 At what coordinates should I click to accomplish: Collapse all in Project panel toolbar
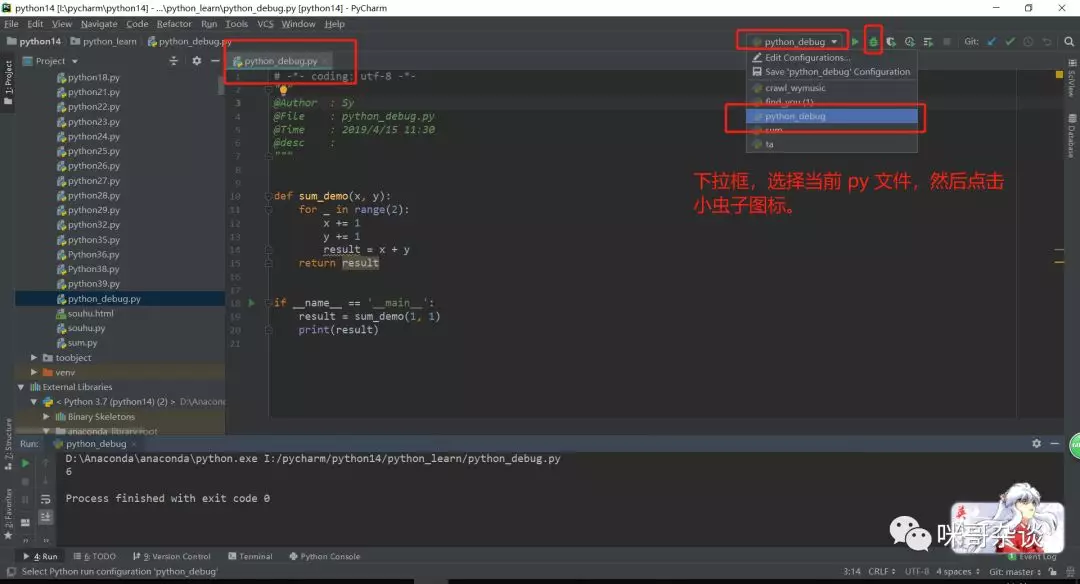(174, 61)
